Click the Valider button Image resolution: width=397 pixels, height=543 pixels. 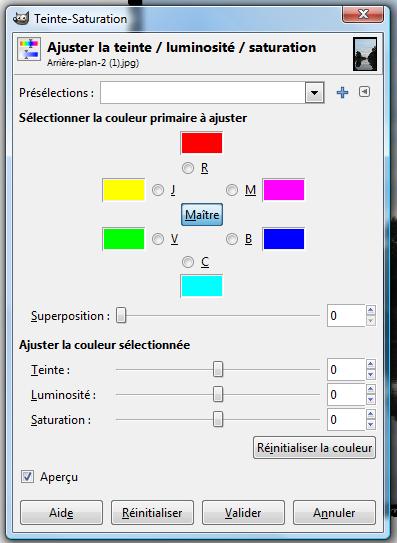click(243, 513)
